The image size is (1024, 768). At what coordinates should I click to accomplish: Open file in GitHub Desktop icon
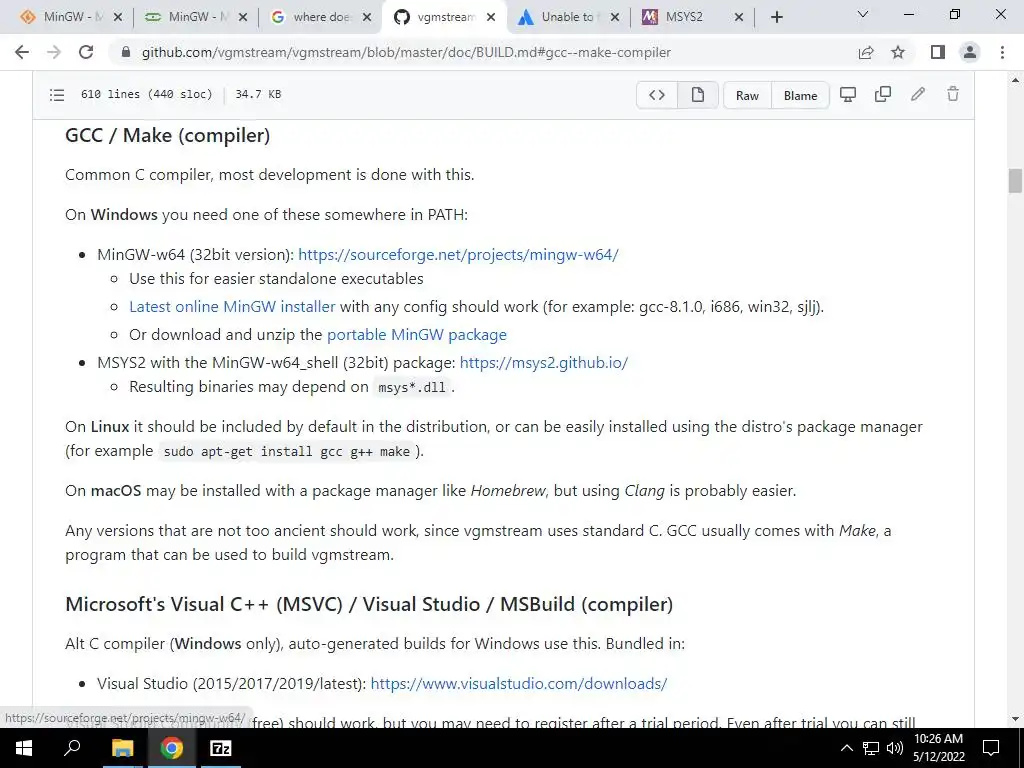(848, 95)
